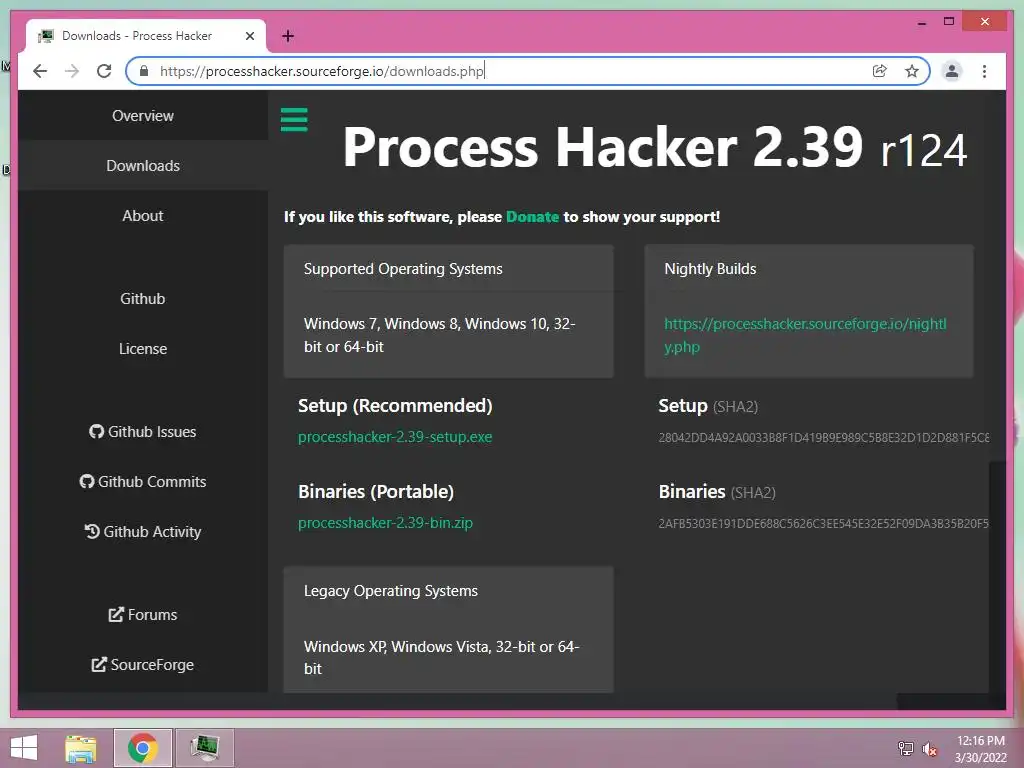Image resolution: width=1024 pixels, height=768 pixels.
Task: Click Nightly Builds card header
Action: tap(710, 269)
